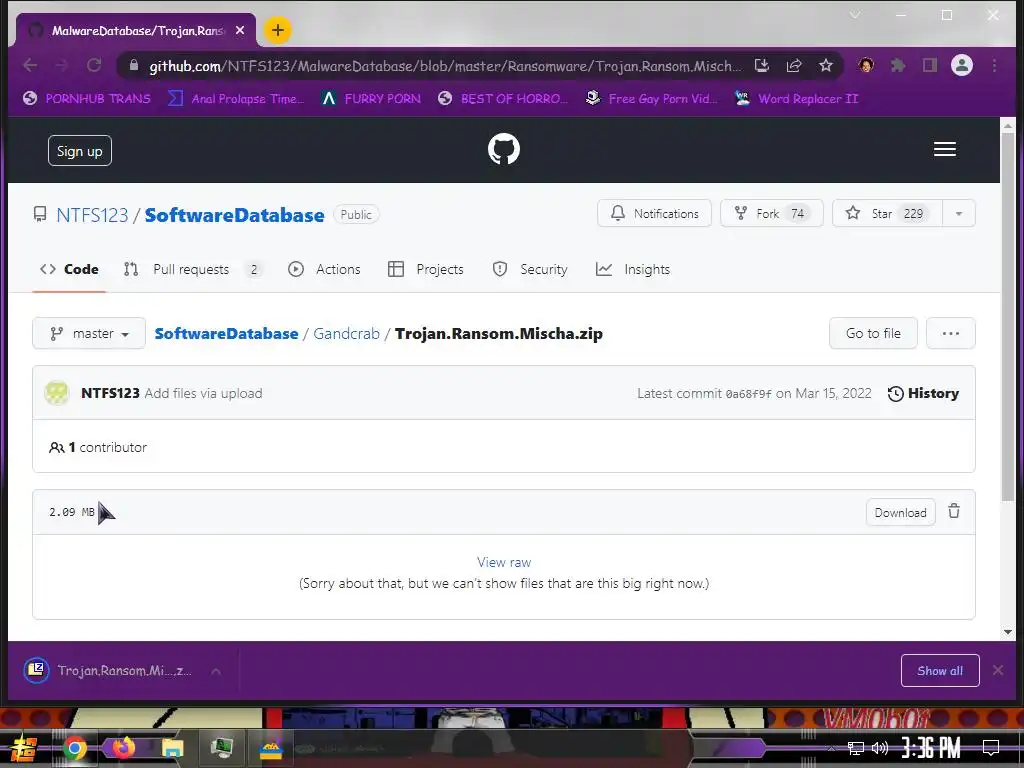Expand the Star lists dropdown arrow
This screenshot has width=1024, height=768.
(959, 214)
